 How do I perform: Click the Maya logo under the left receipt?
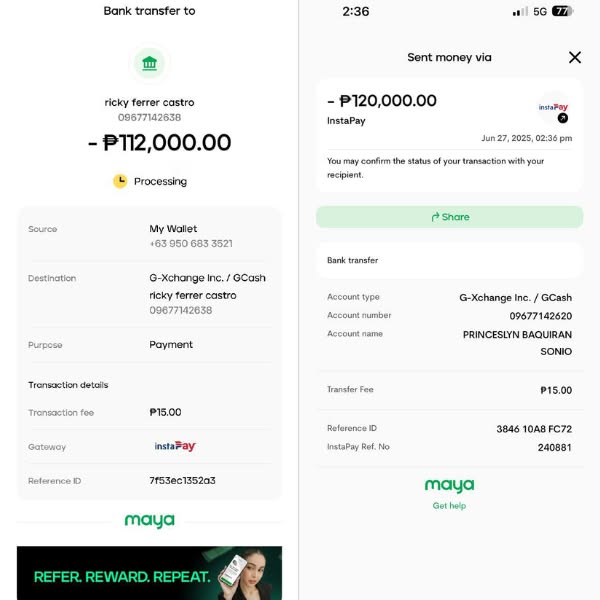point(149,521)
